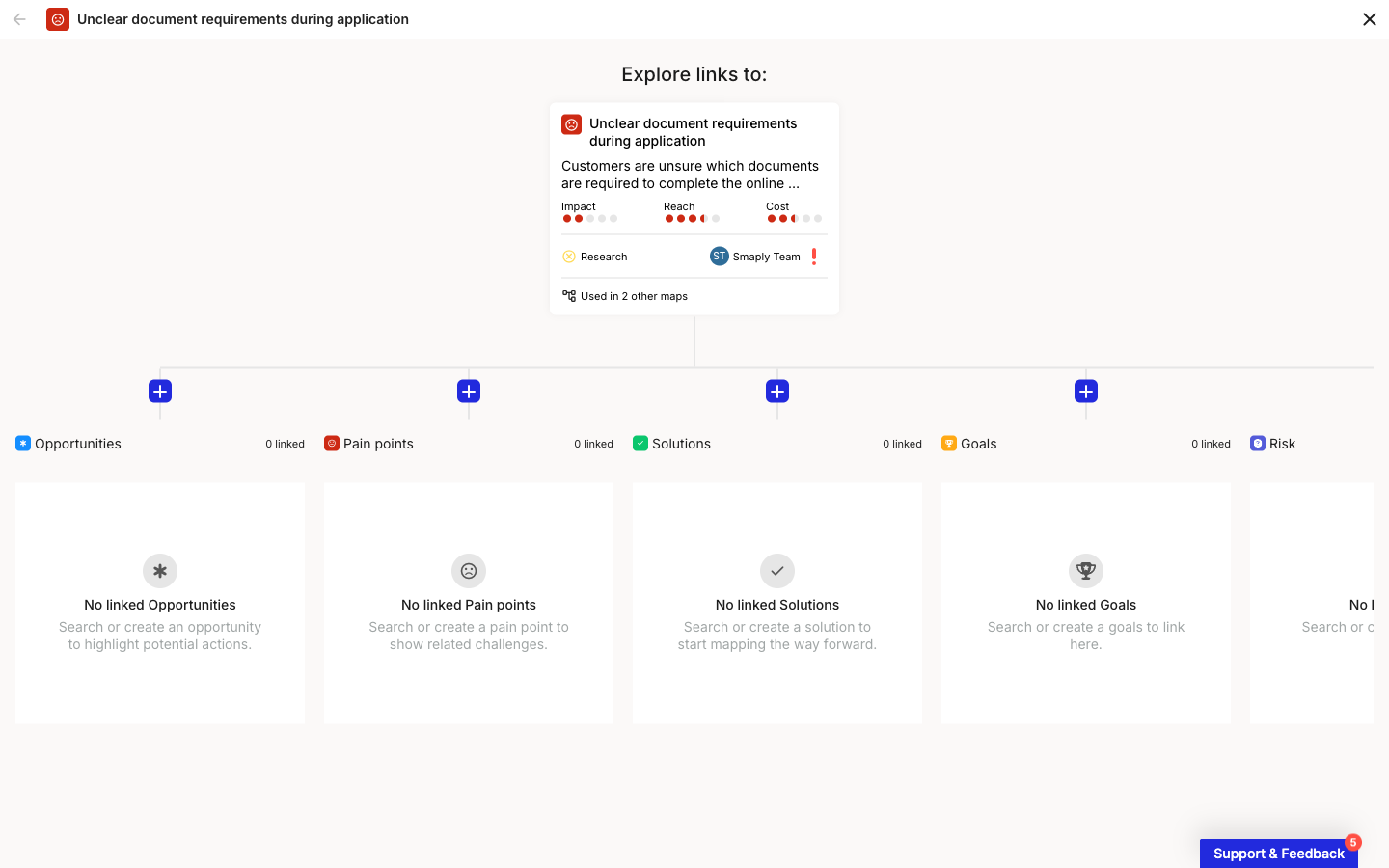
Task: Click the Research tag icon
Action: [569, 257]
